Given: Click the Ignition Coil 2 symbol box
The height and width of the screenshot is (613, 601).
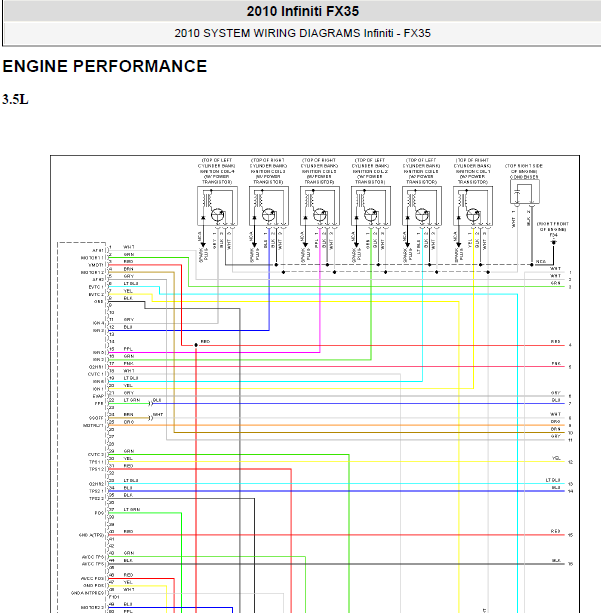Looking at the screenshot, I should click(x=371, y=206).
